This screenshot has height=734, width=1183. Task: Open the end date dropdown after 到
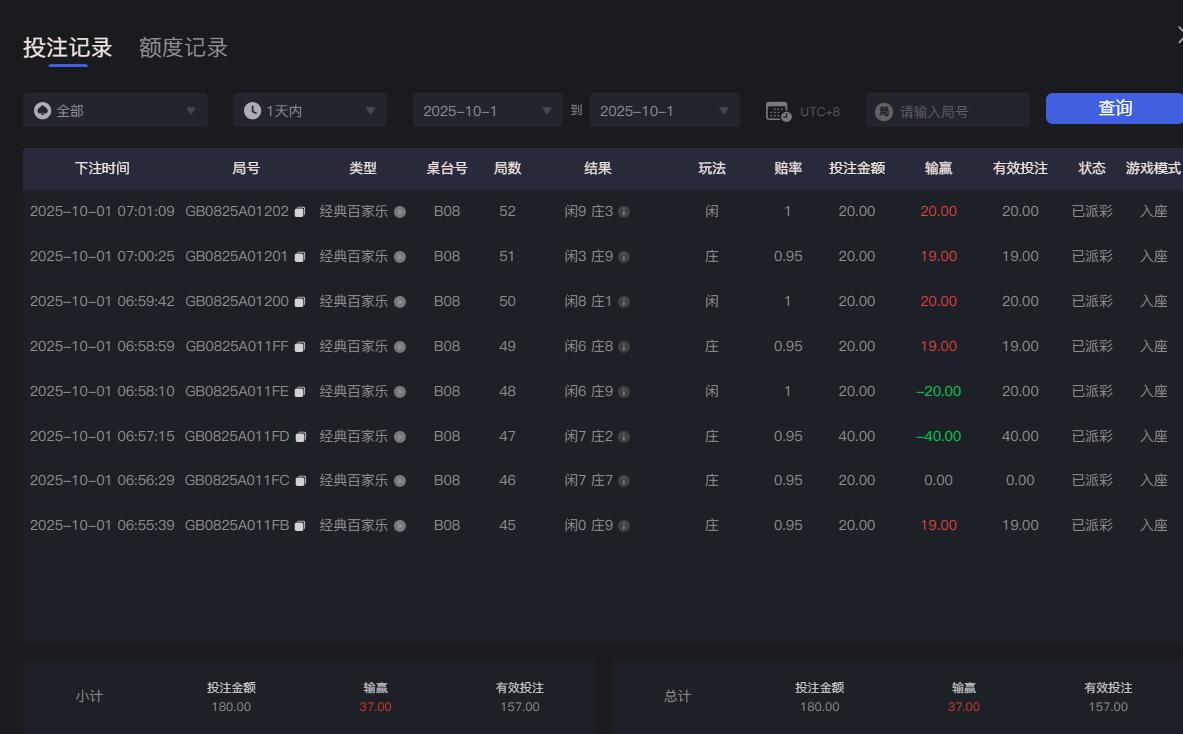coord(664,110)
